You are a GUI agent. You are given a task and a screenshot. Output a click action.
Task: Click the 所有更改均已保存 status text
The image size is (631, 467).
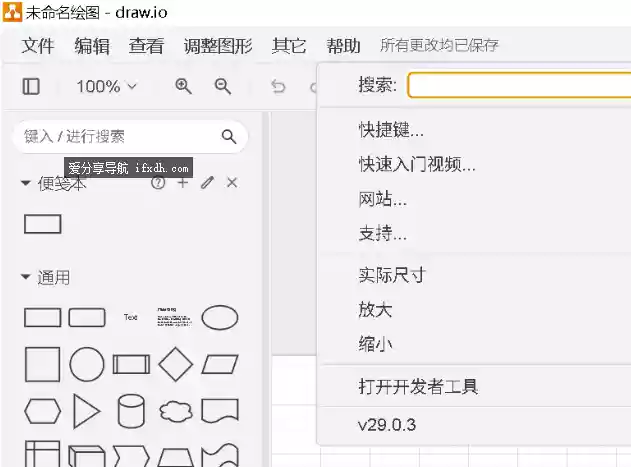point(439,45)
